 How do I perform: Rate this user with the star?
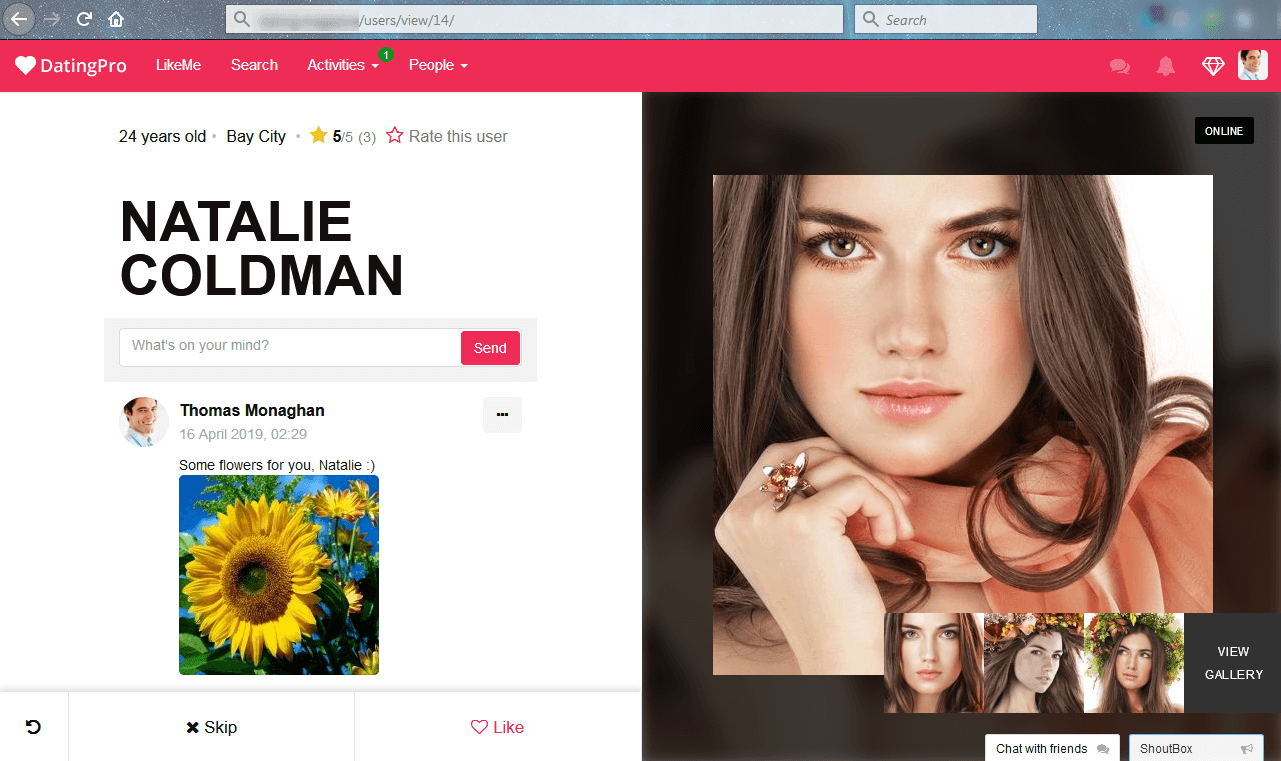click(395, 136)
